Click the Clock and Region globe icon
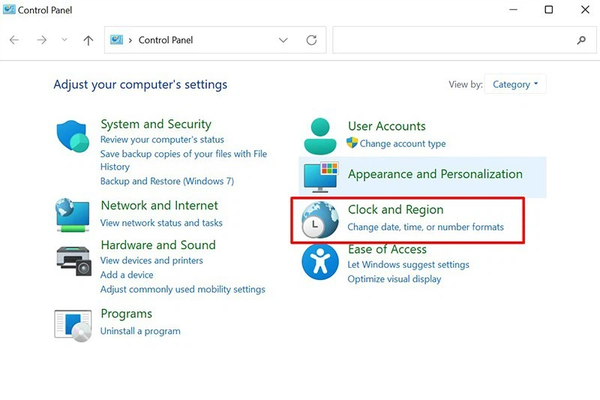The image size is (600, 400). click(x=320, y=220)
